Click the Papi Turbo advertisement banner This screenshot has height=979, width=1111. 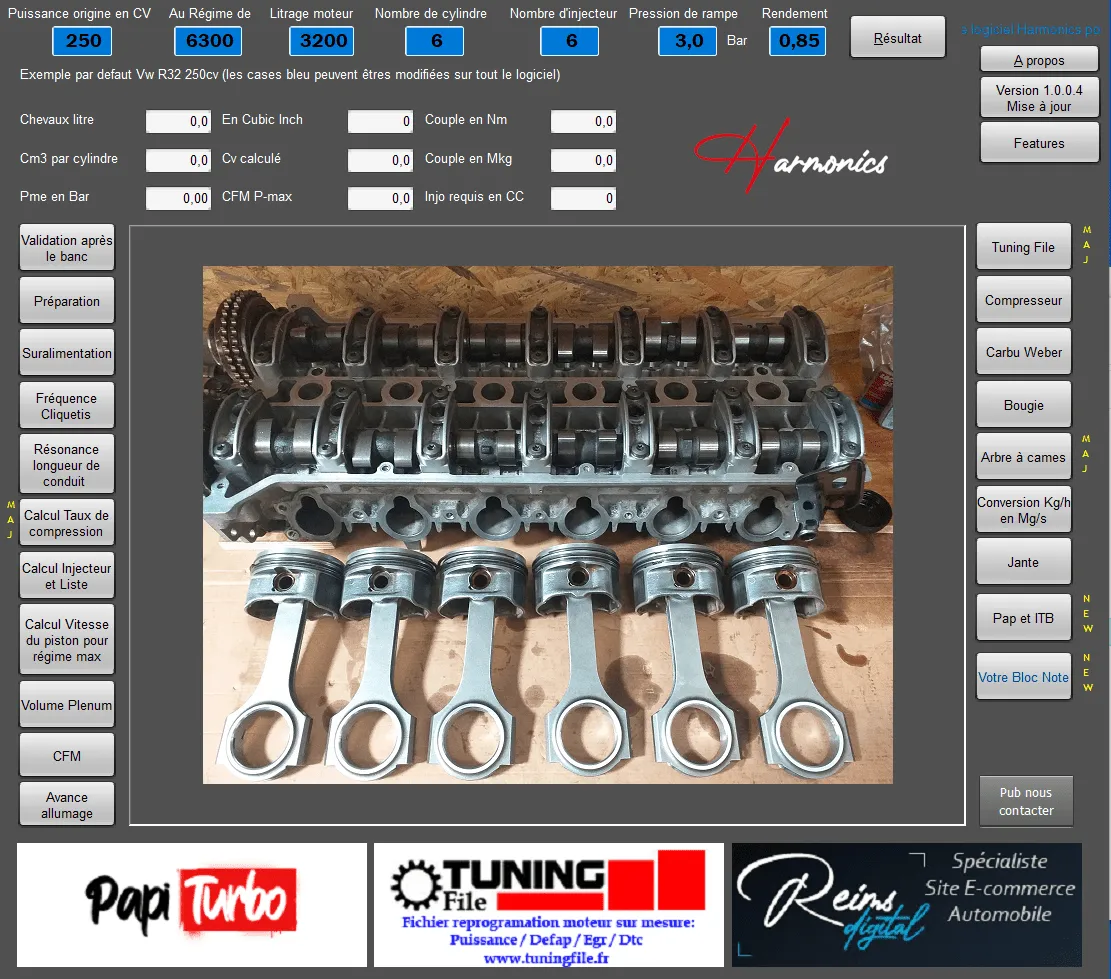191,905
